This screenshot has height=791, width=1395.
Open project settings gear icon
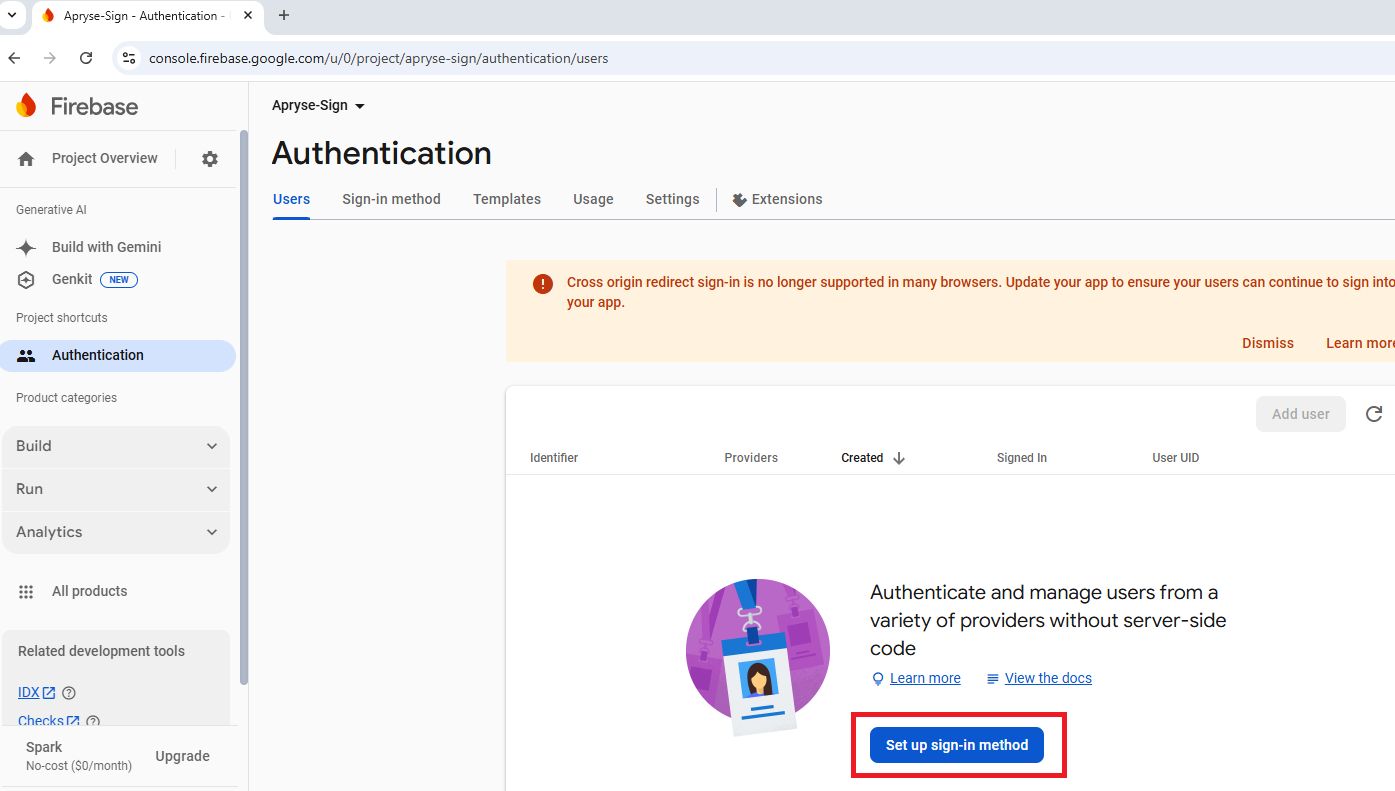pyautogui.click(x=210, y=159)
